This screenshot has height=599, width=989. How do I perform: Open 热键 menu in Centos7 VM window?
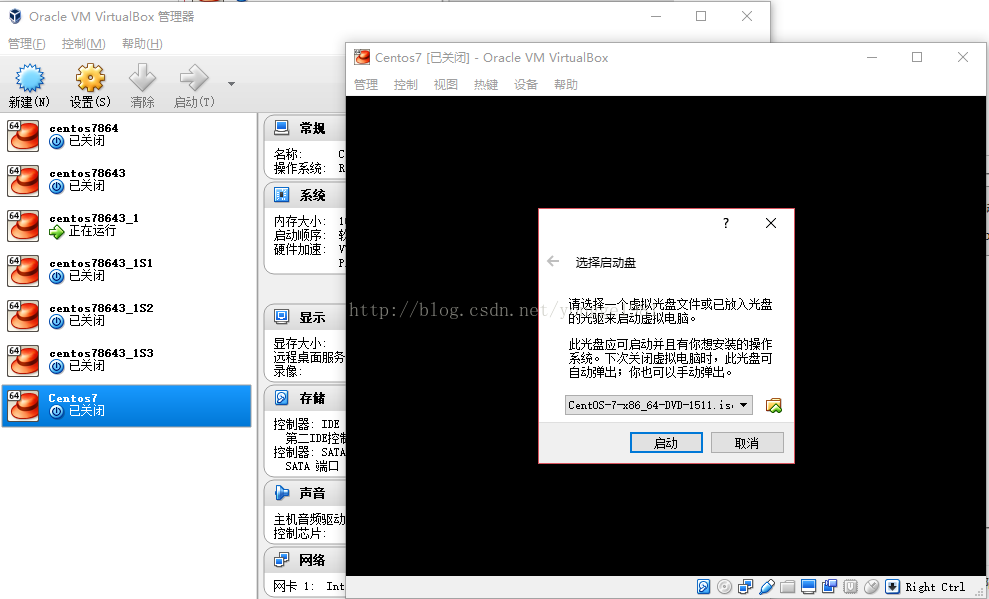pos(486,84)
